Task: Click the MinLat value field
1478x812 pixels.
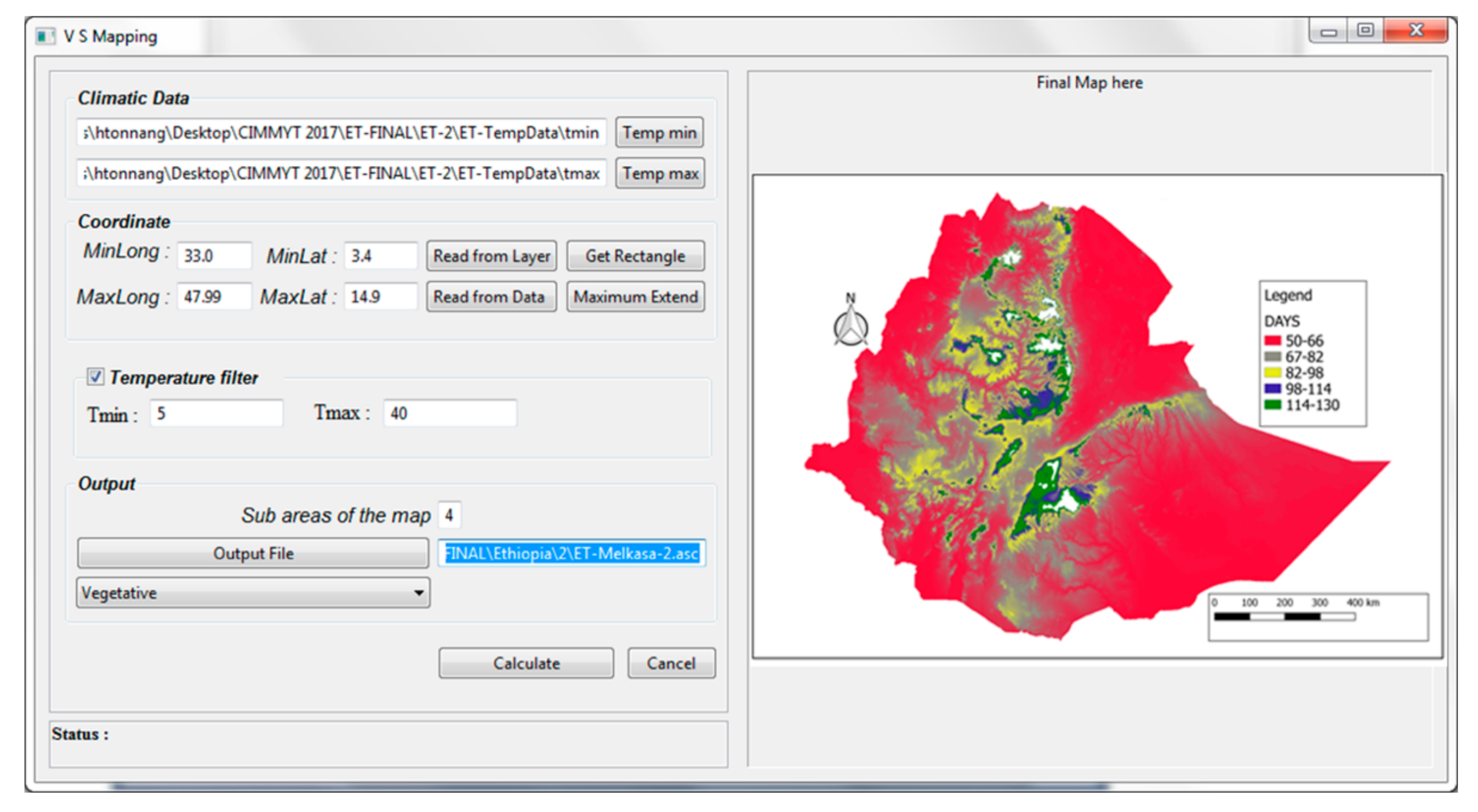Action: (x=380, y=256)
